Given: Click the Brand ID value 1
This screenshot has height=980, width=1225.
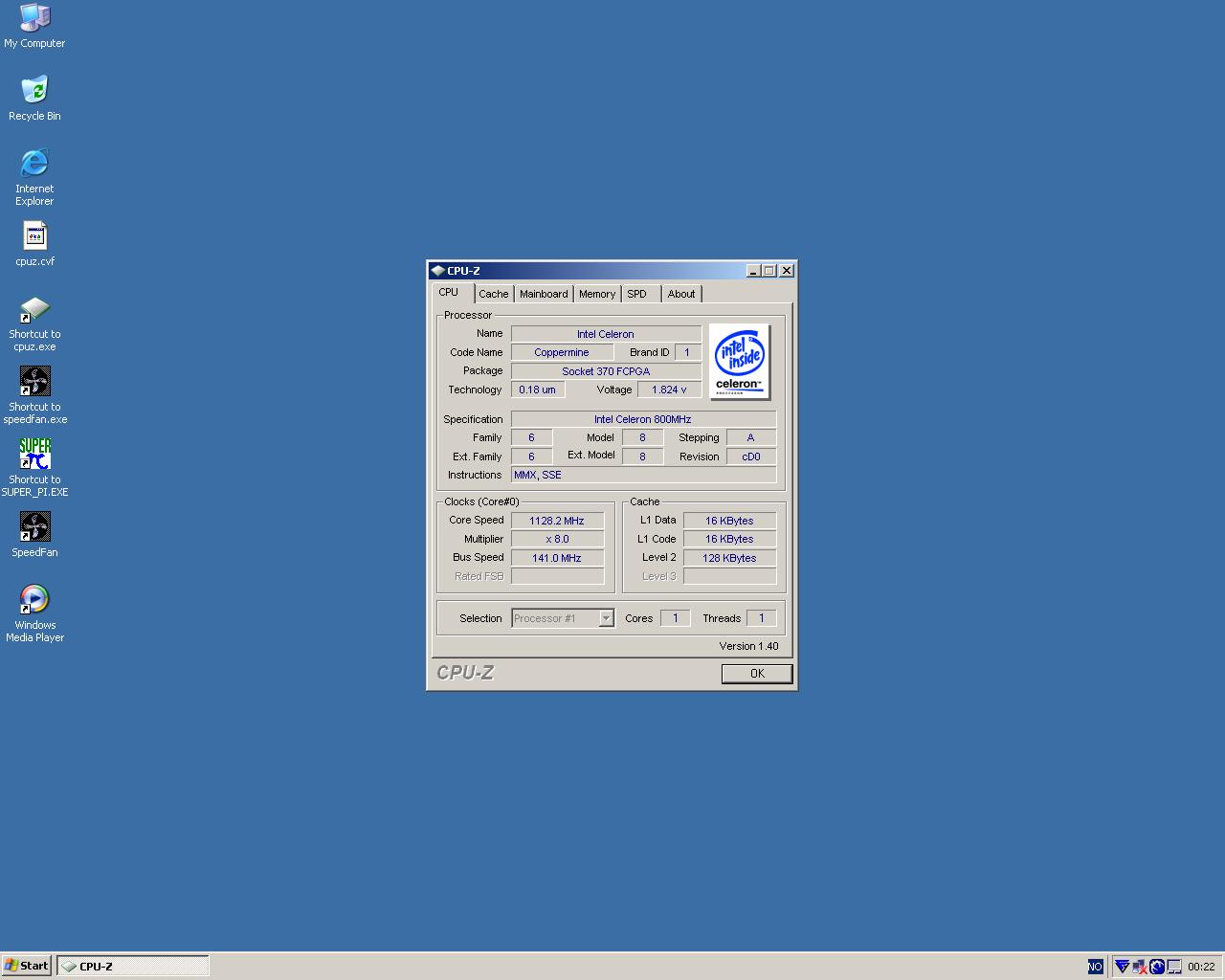Looking at the screenshot, I should pyautogui.click(x=687, y=352).
